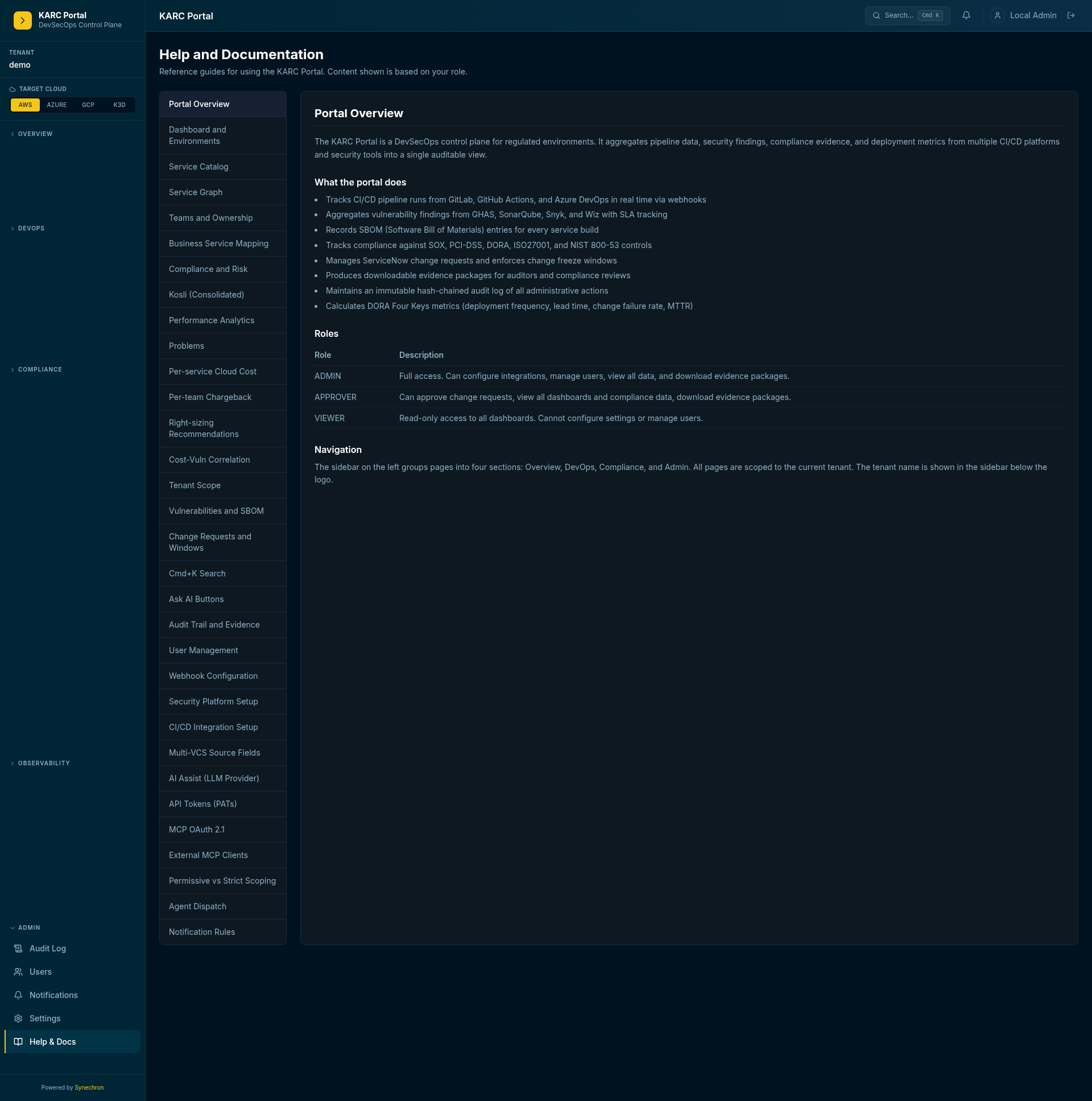
Task: Open the Webhook Configuration topic
Action: click(x=223, y=677)
